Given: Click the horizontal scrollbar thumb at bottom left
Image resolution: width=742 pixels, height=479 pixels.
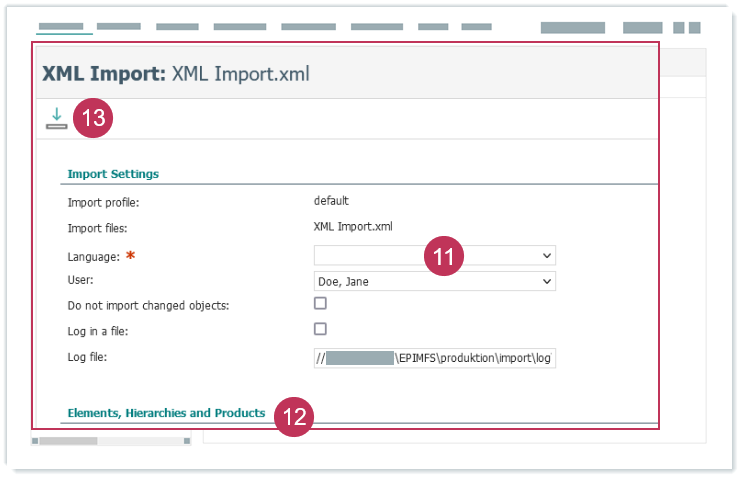Looking at the screenshot, I should (x=68, y=440).
